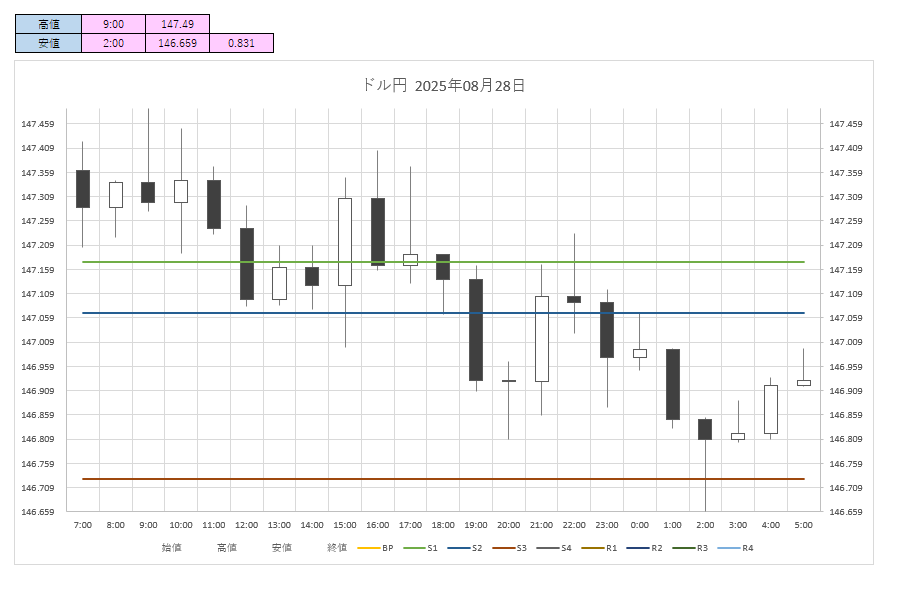Click the 147.459 label on left axis
918x590 pixels.
37,124
